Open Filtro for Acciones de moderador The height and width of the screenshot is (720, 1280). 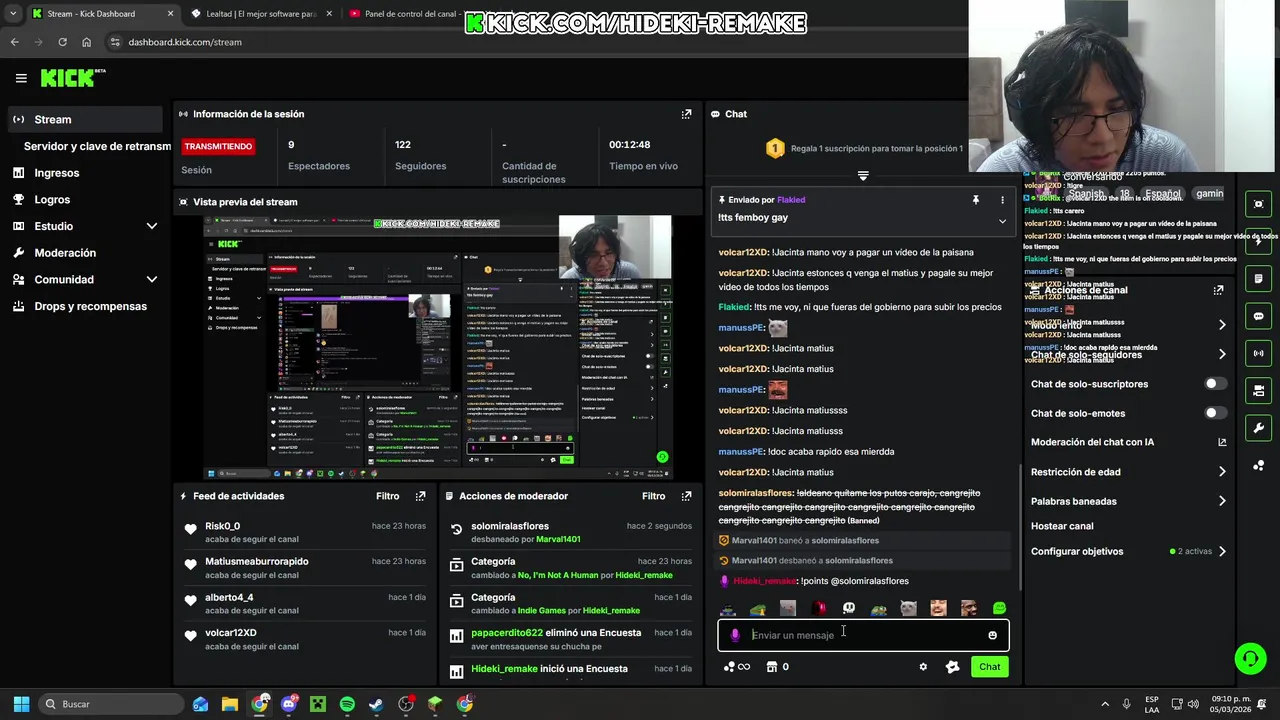653,496
